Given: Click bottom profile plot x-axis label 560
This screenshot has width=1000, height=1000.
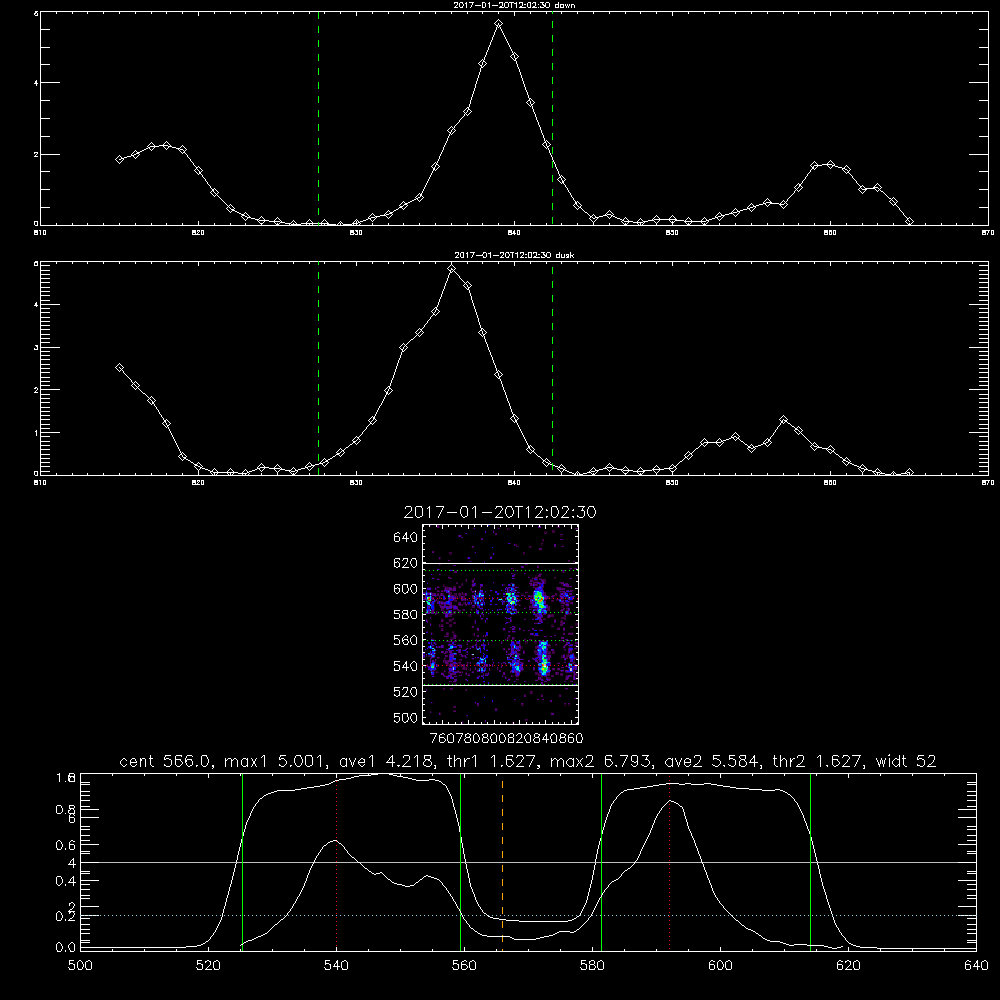Looking at the screenshot, I should [464, 966].
